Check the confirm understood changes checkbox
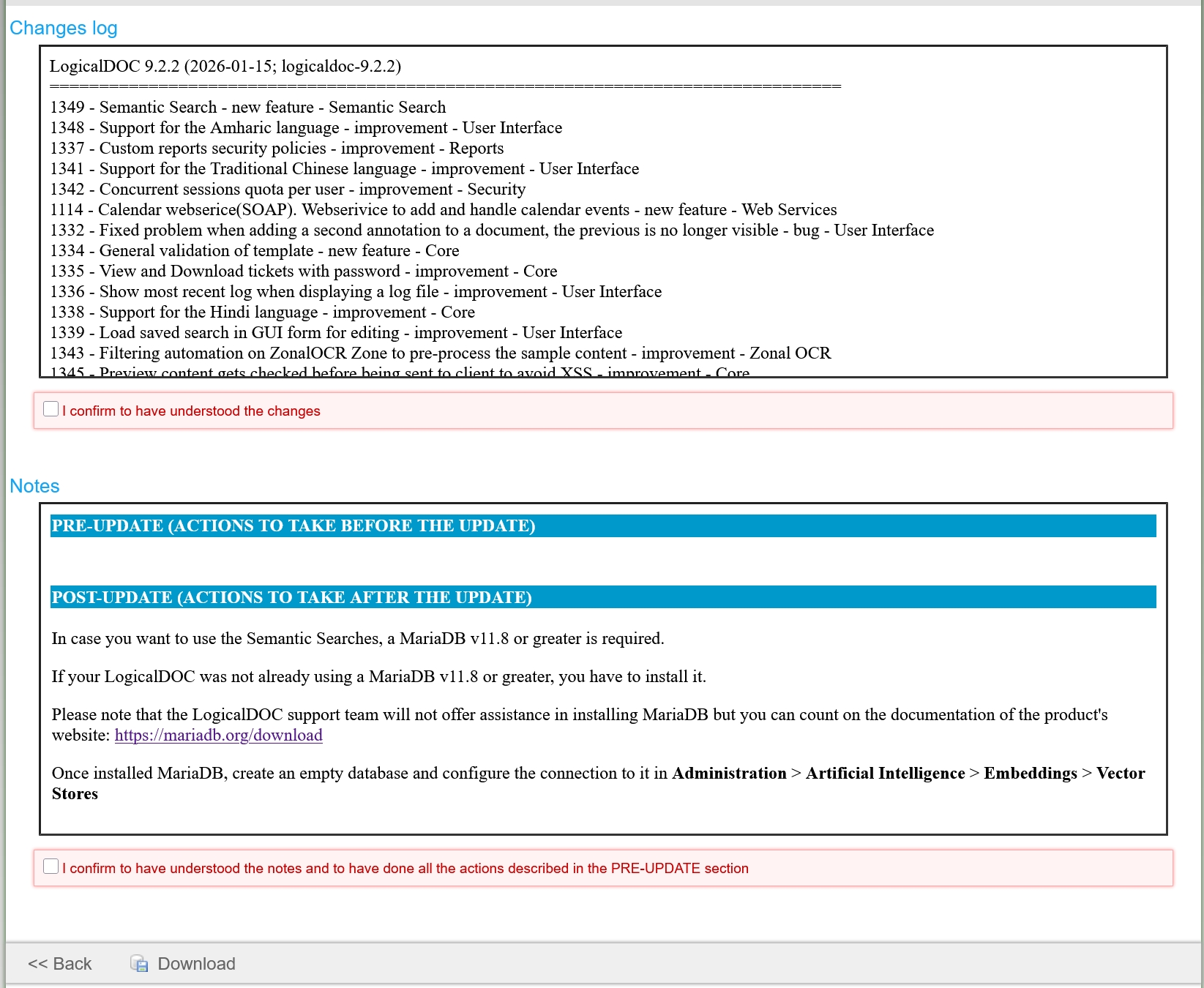 (x=51, y=409)
